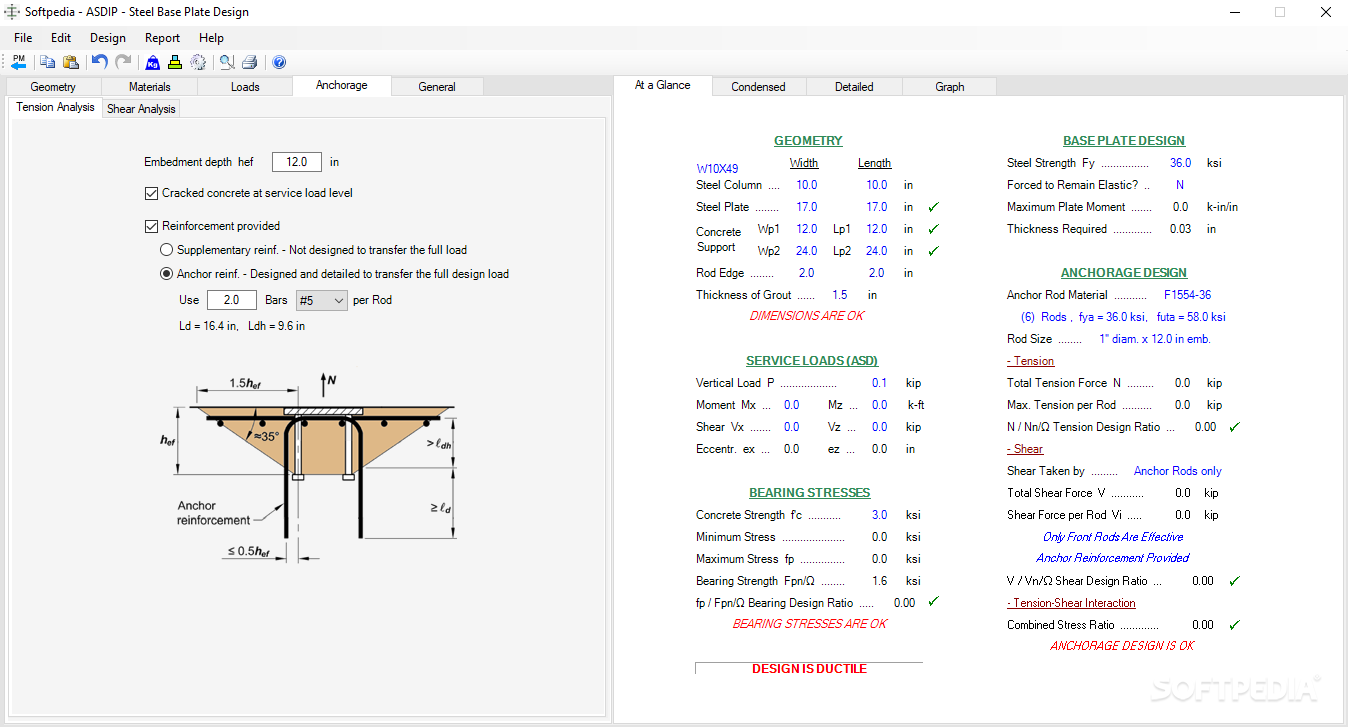Open the Graph tab

[950, 87]
